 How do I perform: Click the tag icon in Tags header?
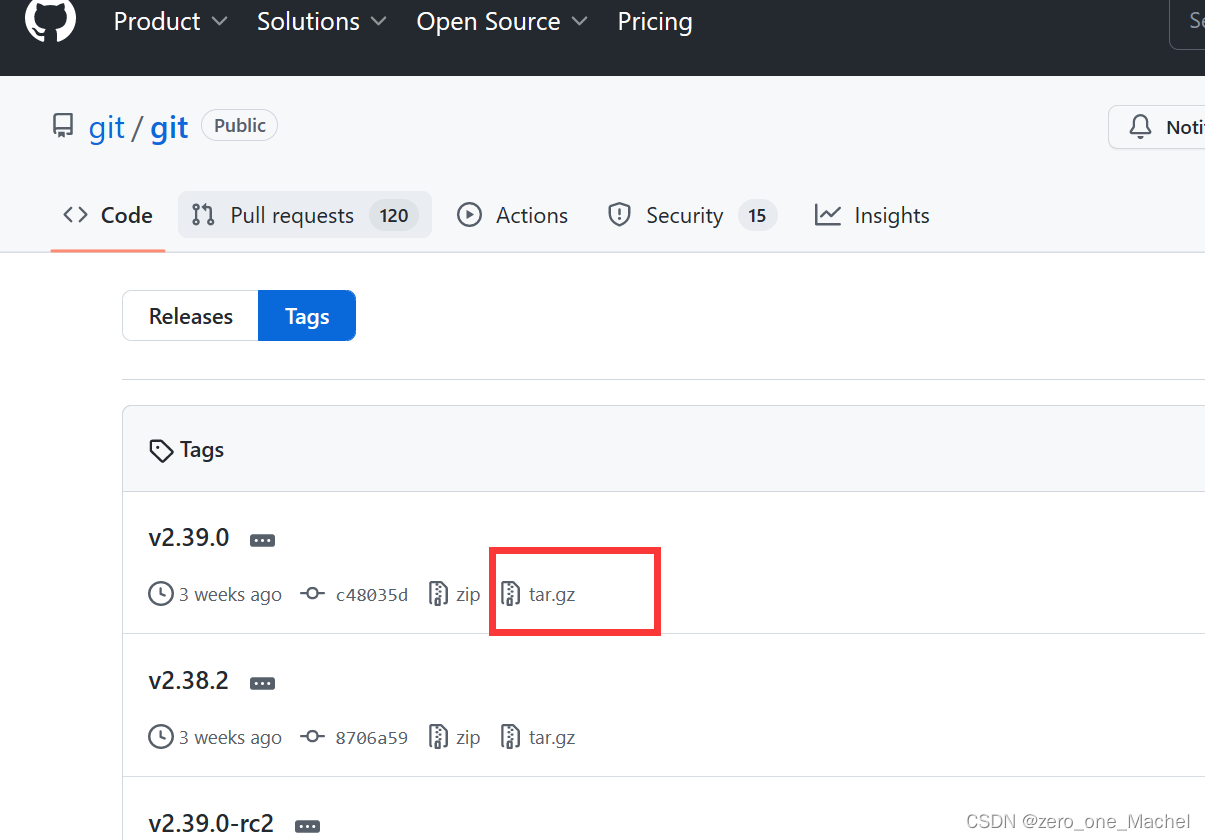[x=161, y=451]
